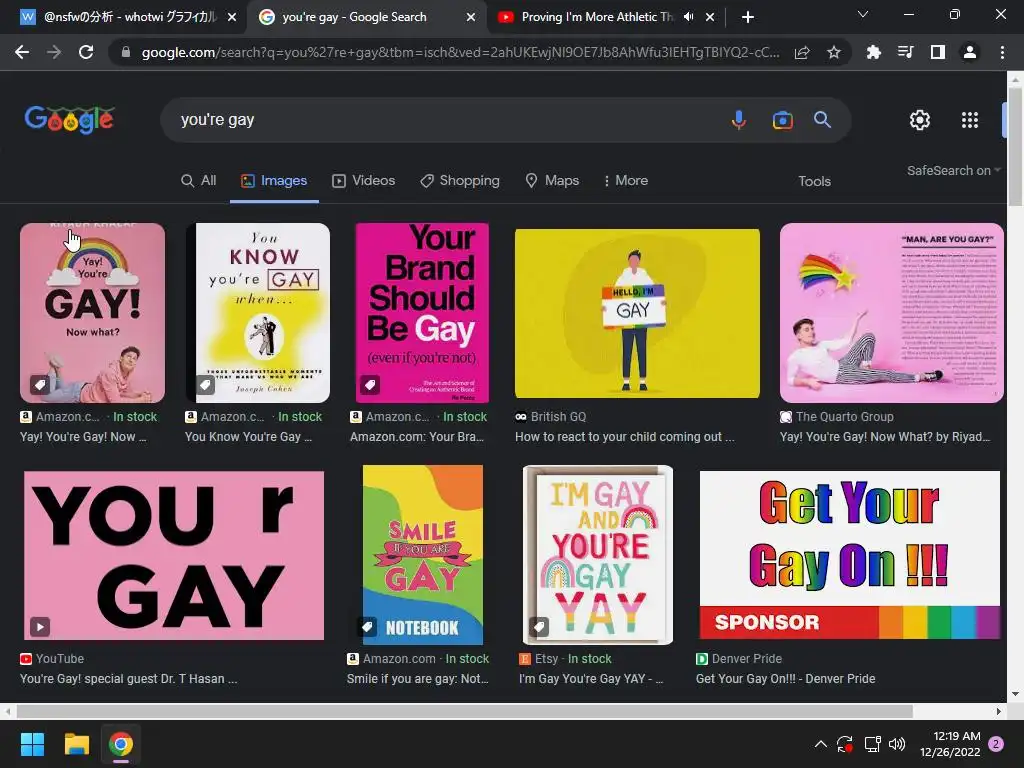Open Smile If You Are Gay Notebook image
This screenshot has width=1024, height=768.
click(x=423, y=555)
